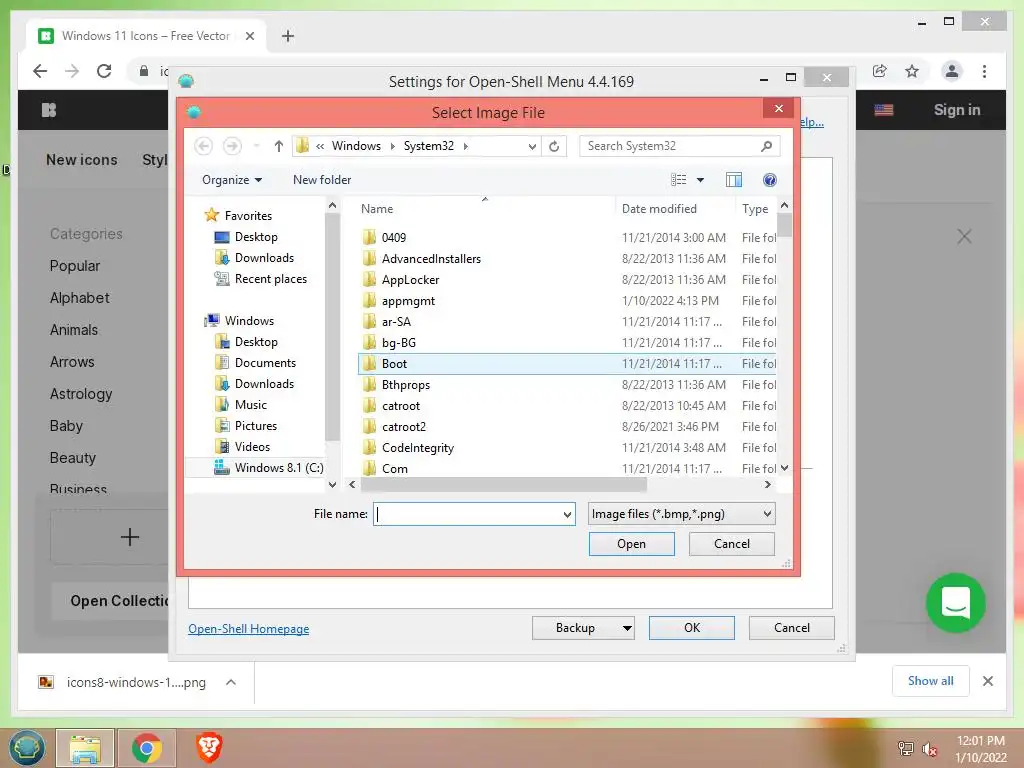
Task: Click Sign in on Icons8 site
Action: [x=957, y=110]
